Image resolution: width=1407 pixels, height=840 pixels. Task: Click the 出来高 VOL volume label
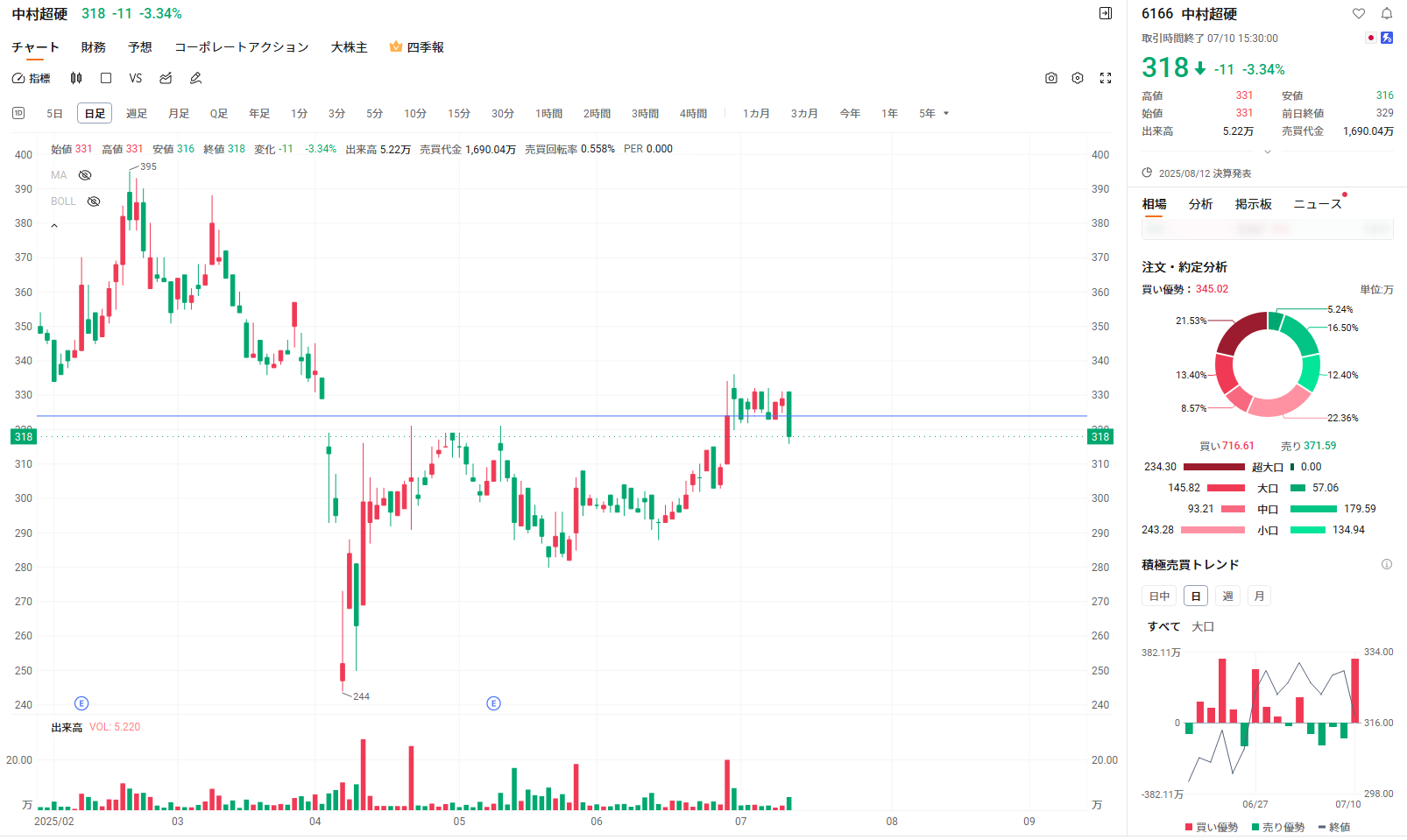click(x=95, y=727)
